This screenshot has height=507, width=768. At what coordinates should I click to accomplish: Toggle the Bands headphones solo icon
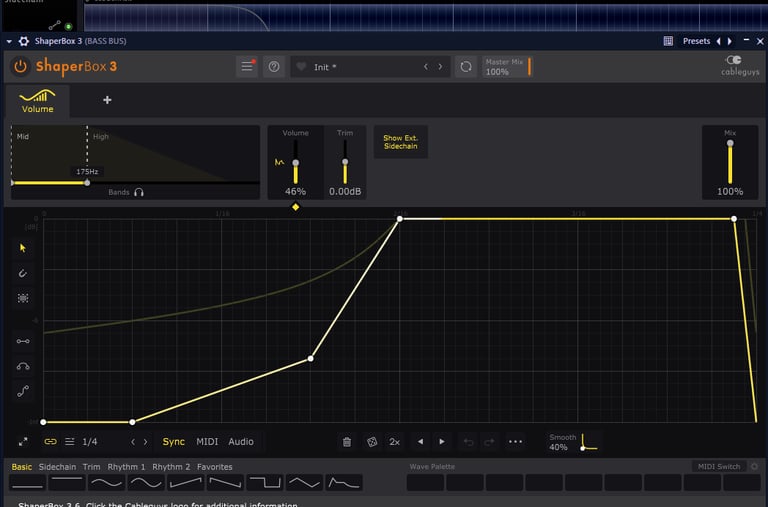139,192
